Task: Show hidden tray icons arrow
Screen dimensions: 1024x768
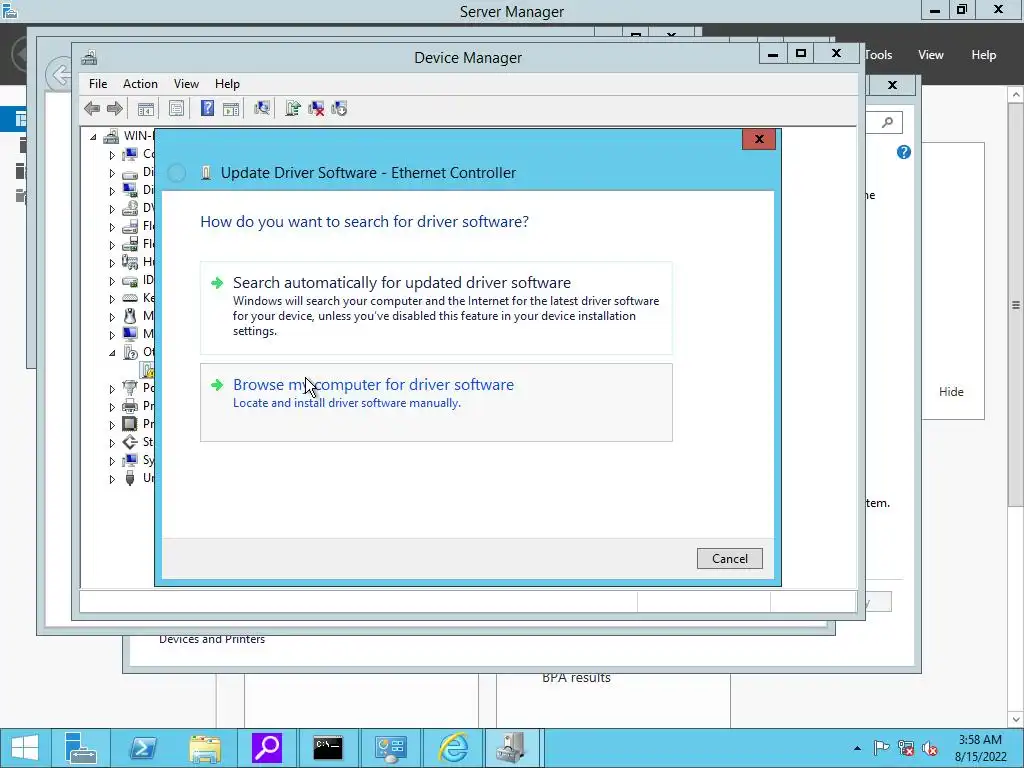Action: [x=857, y=748]
